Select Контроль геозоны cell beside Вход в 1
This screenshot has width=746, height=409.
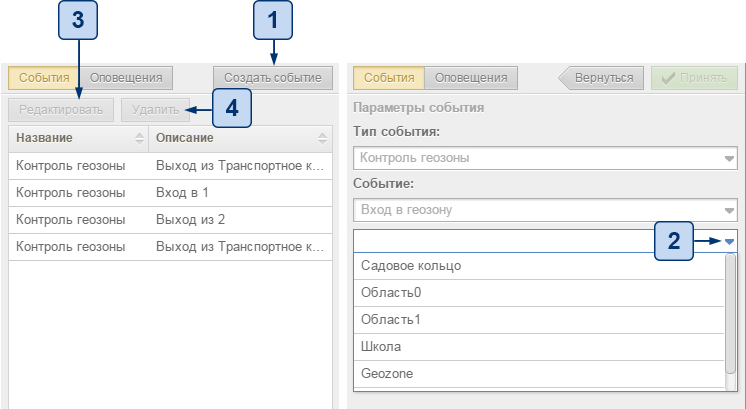79,193
